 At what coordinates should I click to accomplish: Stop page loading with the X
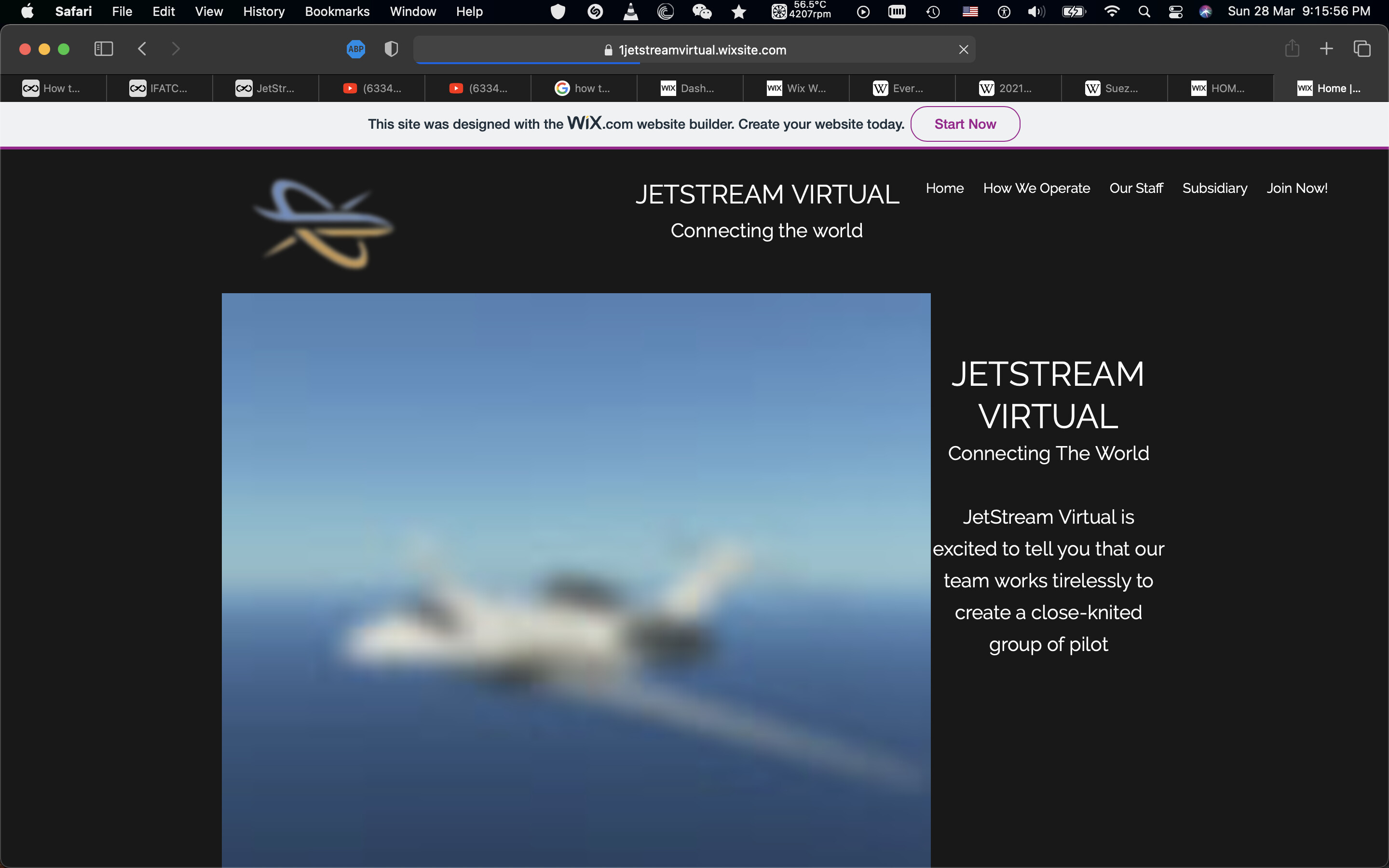pyautogui.click(x=964, y=50)
